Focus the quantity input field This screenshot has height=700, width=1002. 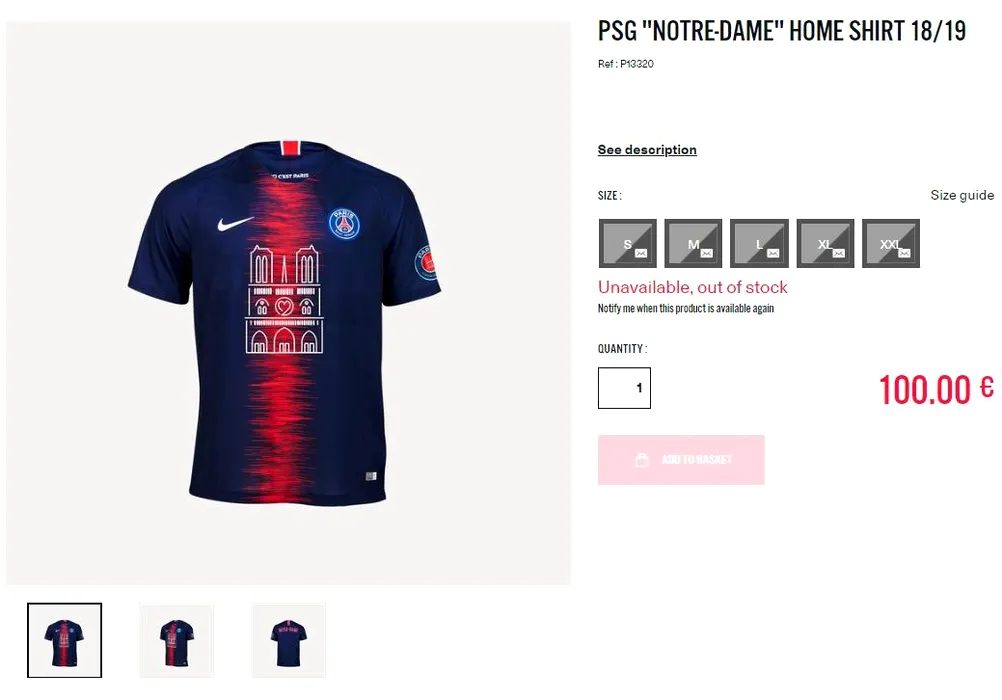(x=624, y=388)
